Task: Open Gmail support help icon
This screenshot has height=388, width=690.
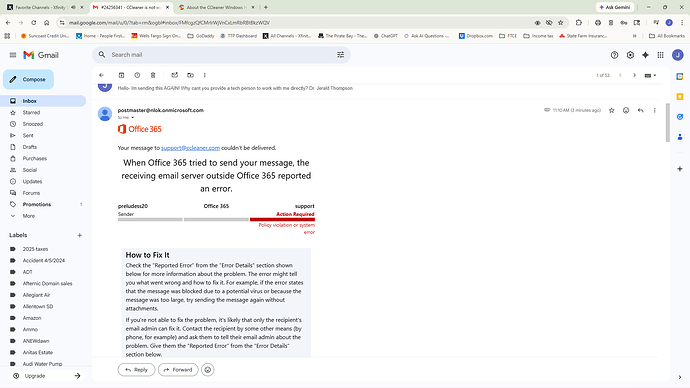Action: coord(614,55)
